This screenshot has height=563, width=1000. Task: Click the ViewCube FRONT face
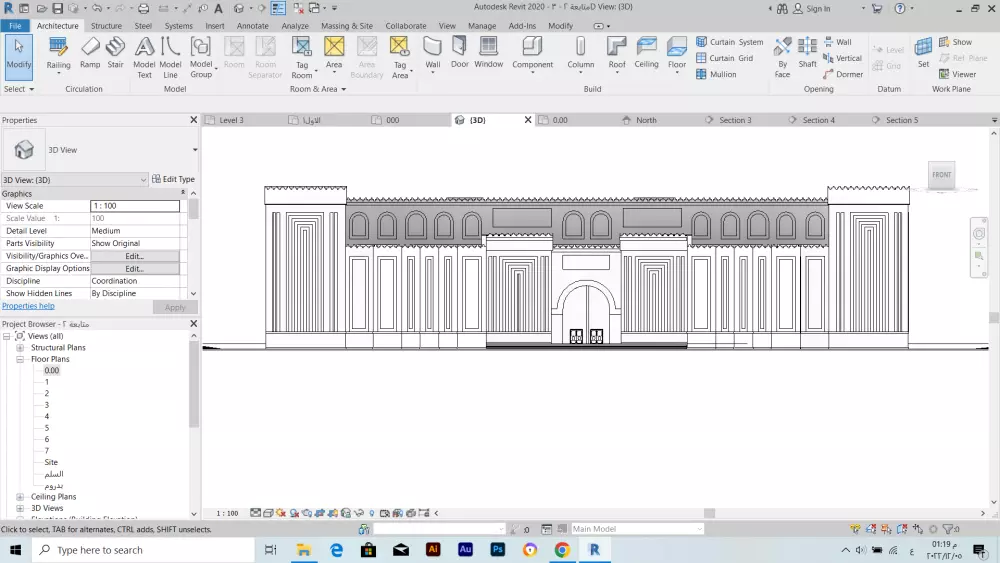point(941,175)
